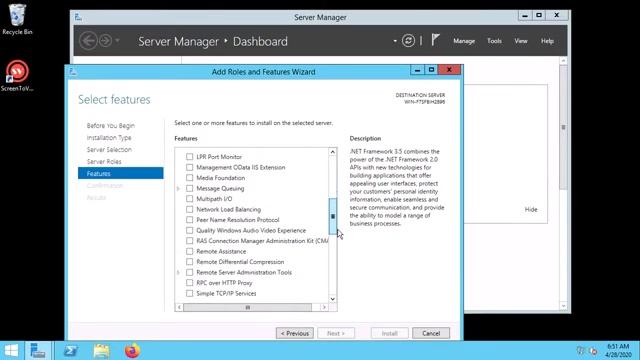The width and height of the screenshot is (640, 360).
Task: Open Firefox from the taskbar
Action: pos(132,351)
